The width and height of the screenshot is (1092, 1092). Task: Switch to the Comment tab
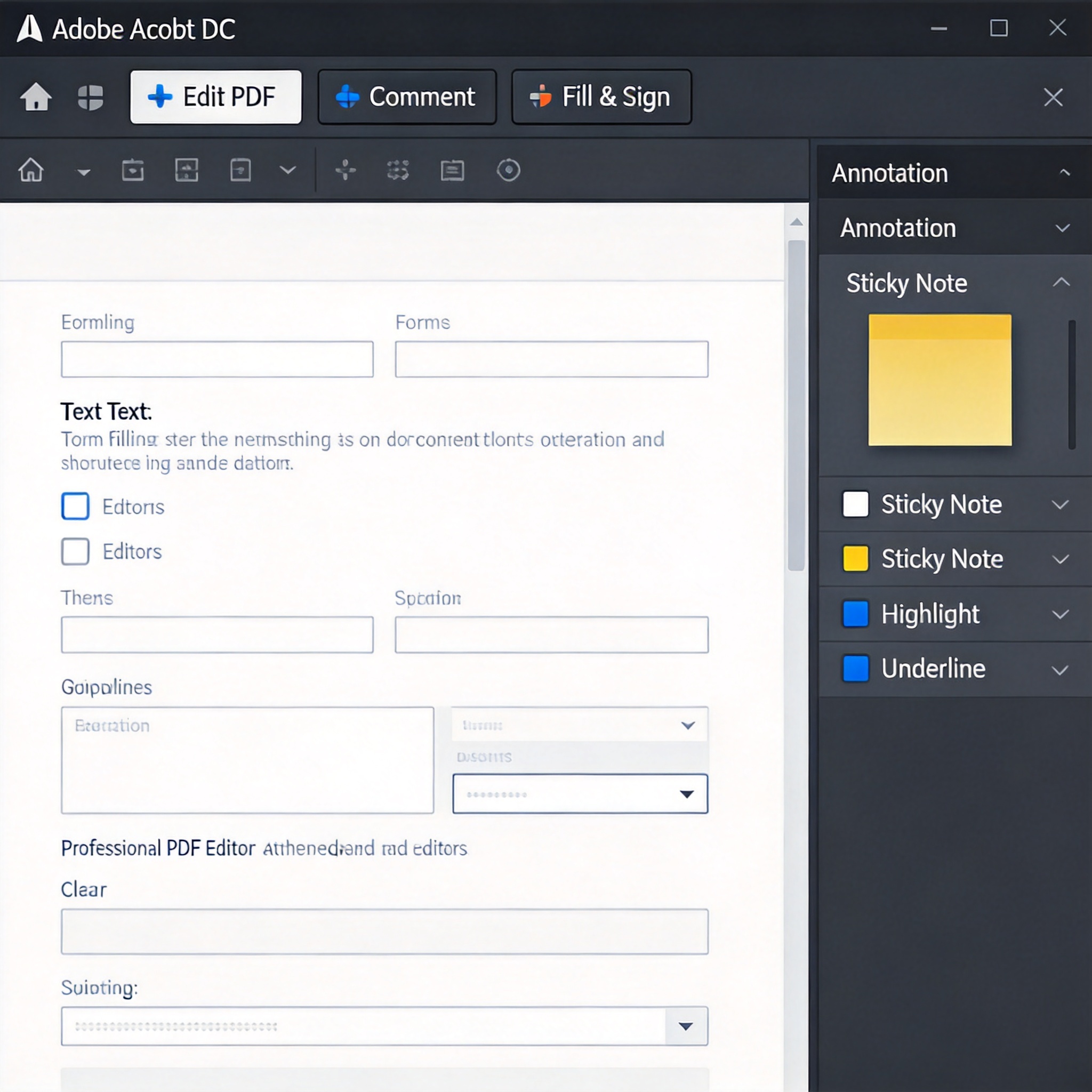pyautogui.click(x=407, y=97)
